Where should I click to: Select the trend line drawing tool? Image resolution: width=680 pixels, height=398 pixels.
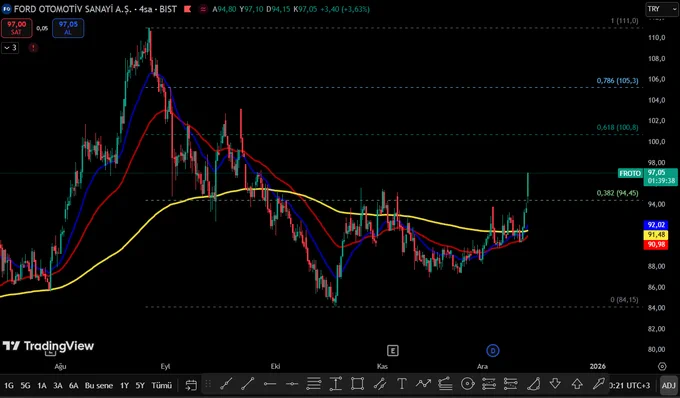(x=226, y=384)
